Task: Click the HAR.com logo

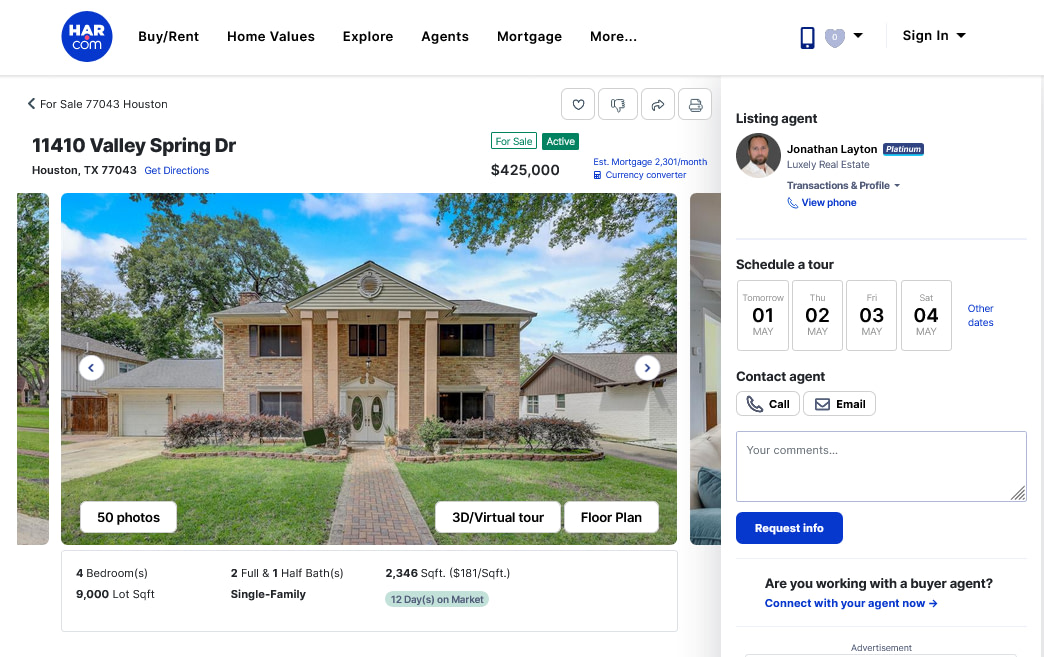Action: 87,37
